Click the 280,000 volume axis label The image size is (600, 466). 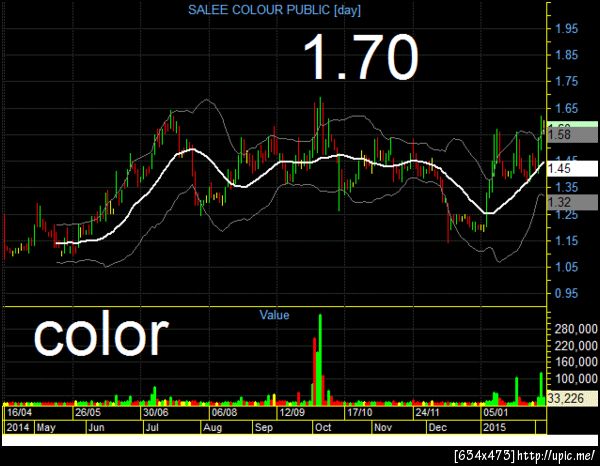(x=576, y=329)
